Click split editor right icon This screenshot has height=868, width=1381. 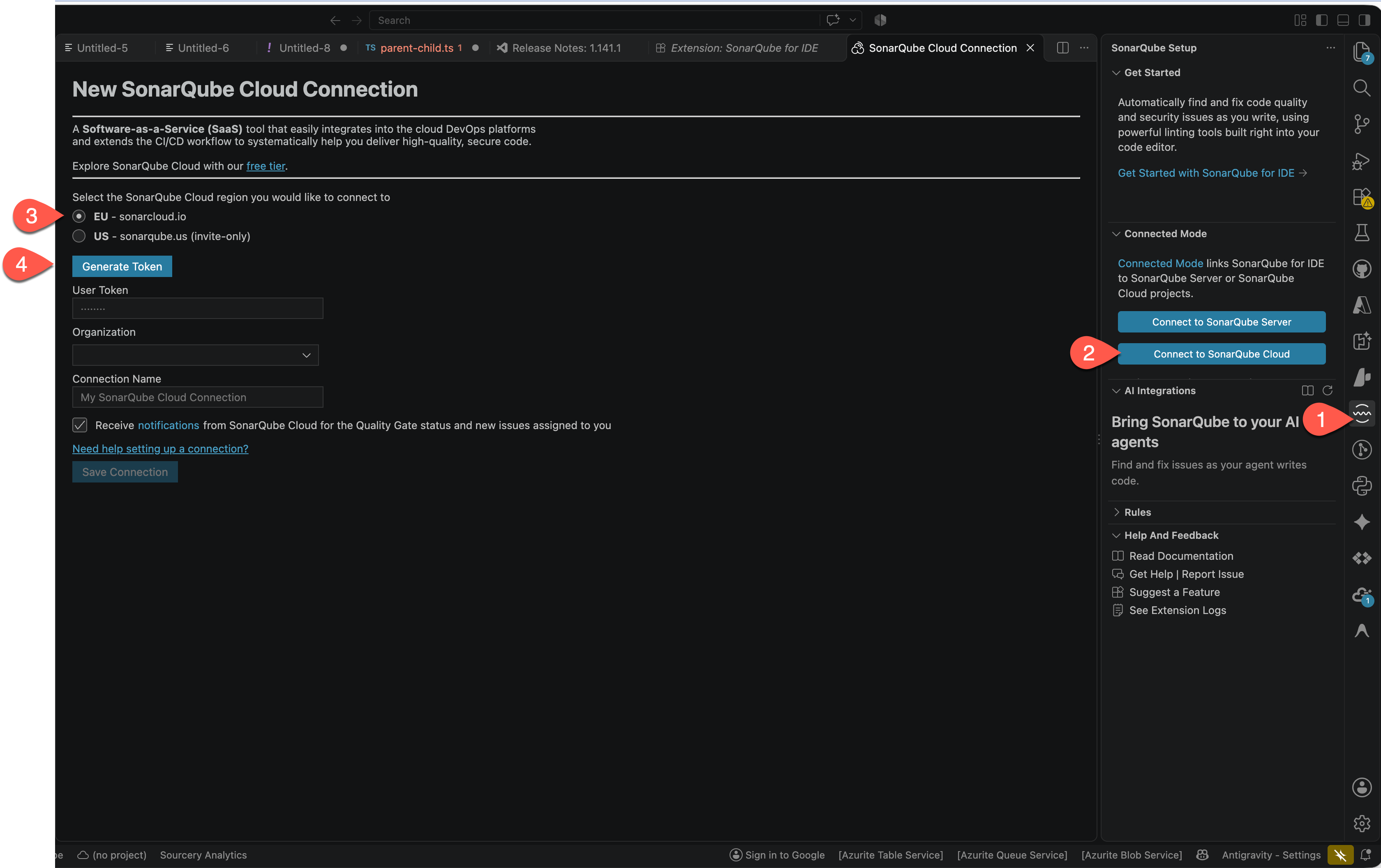click(1062, 48)
